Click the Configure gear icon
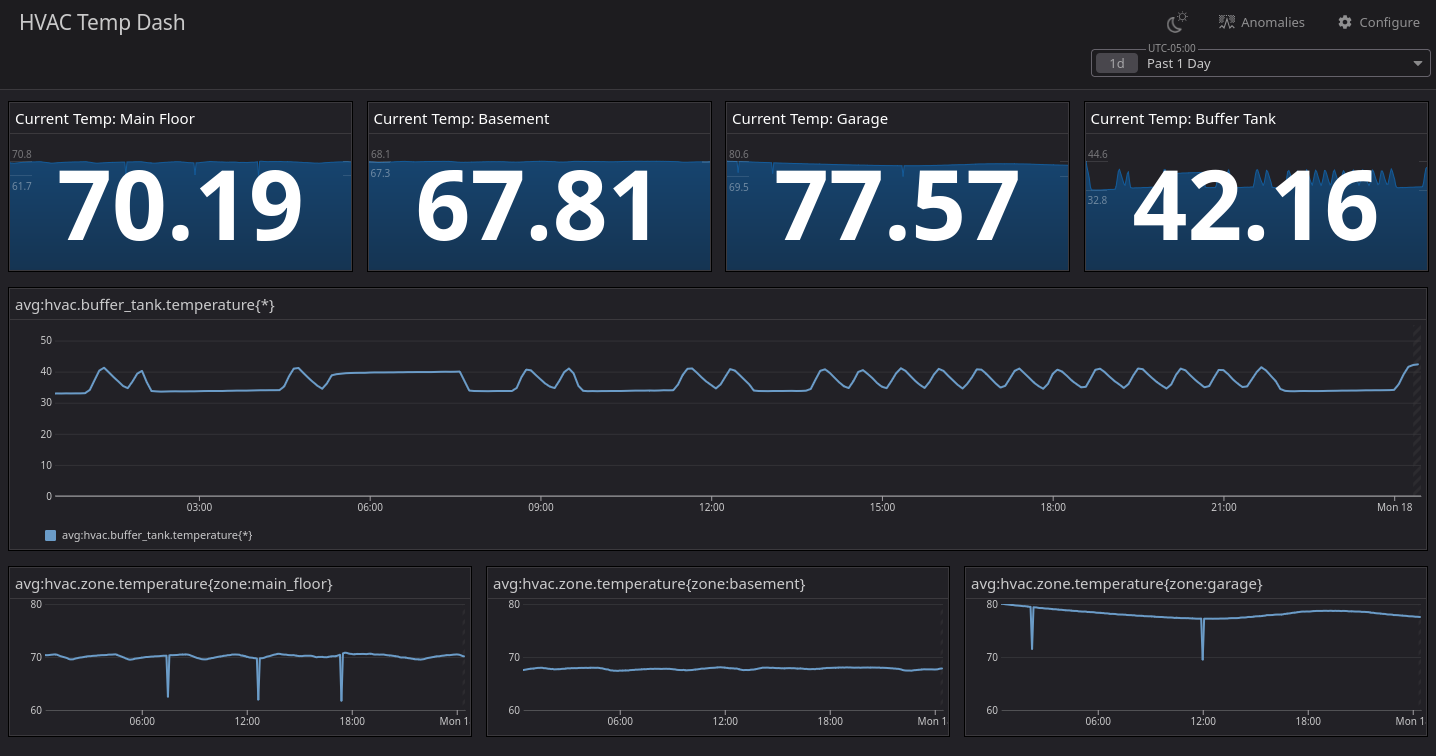 (1345, 22)
